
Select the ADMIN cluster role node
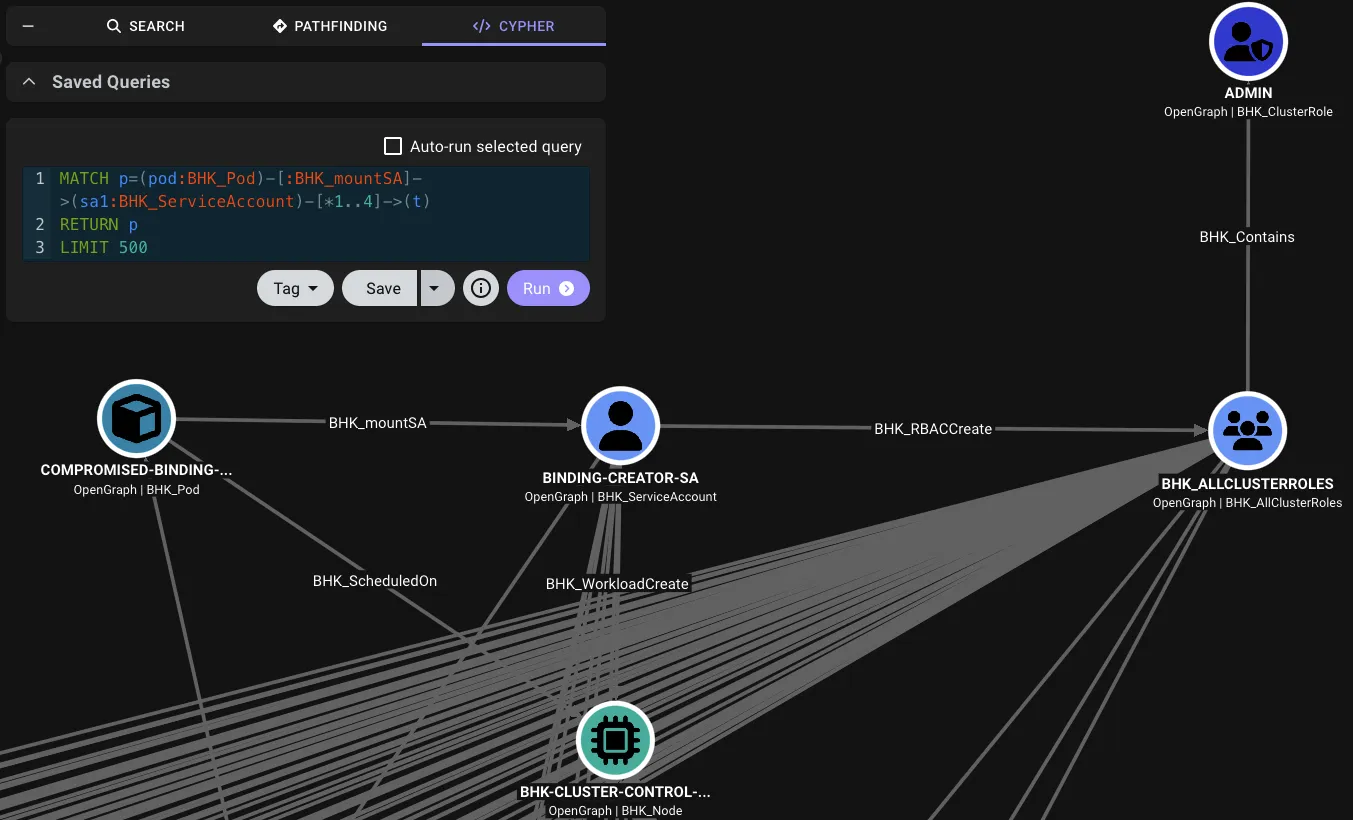1248,42
